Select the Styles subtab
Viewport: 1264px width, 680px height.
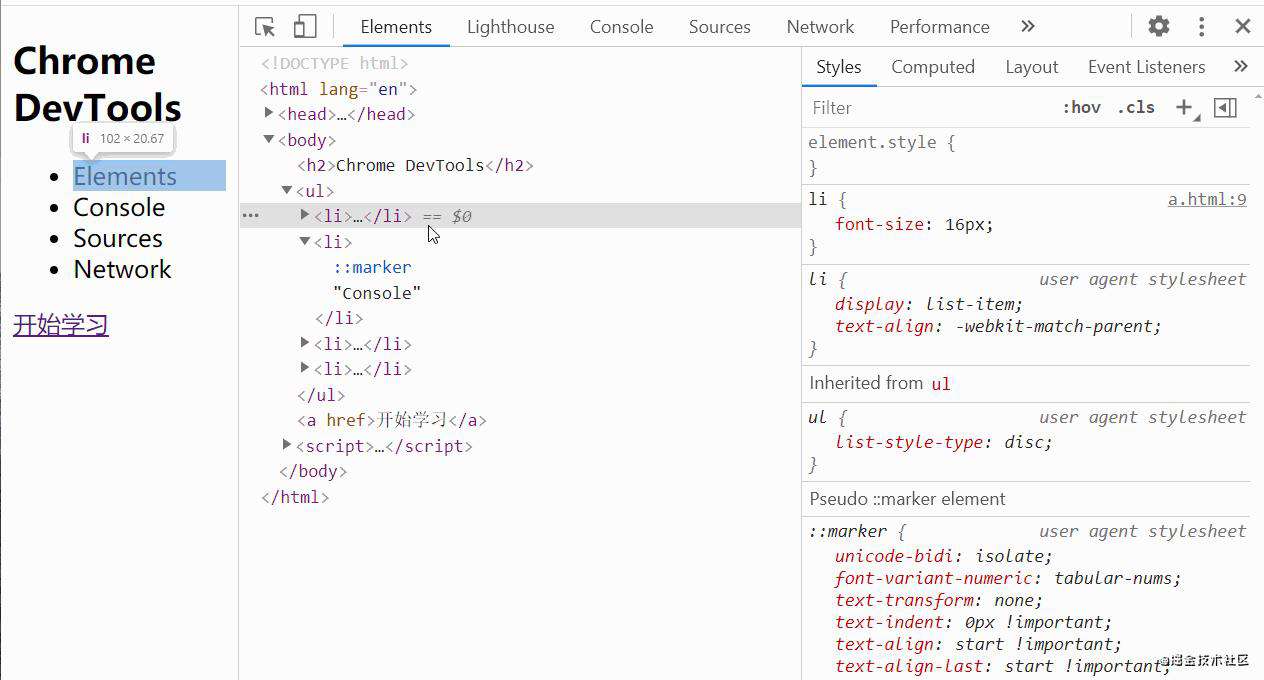(x=838, y=67)
